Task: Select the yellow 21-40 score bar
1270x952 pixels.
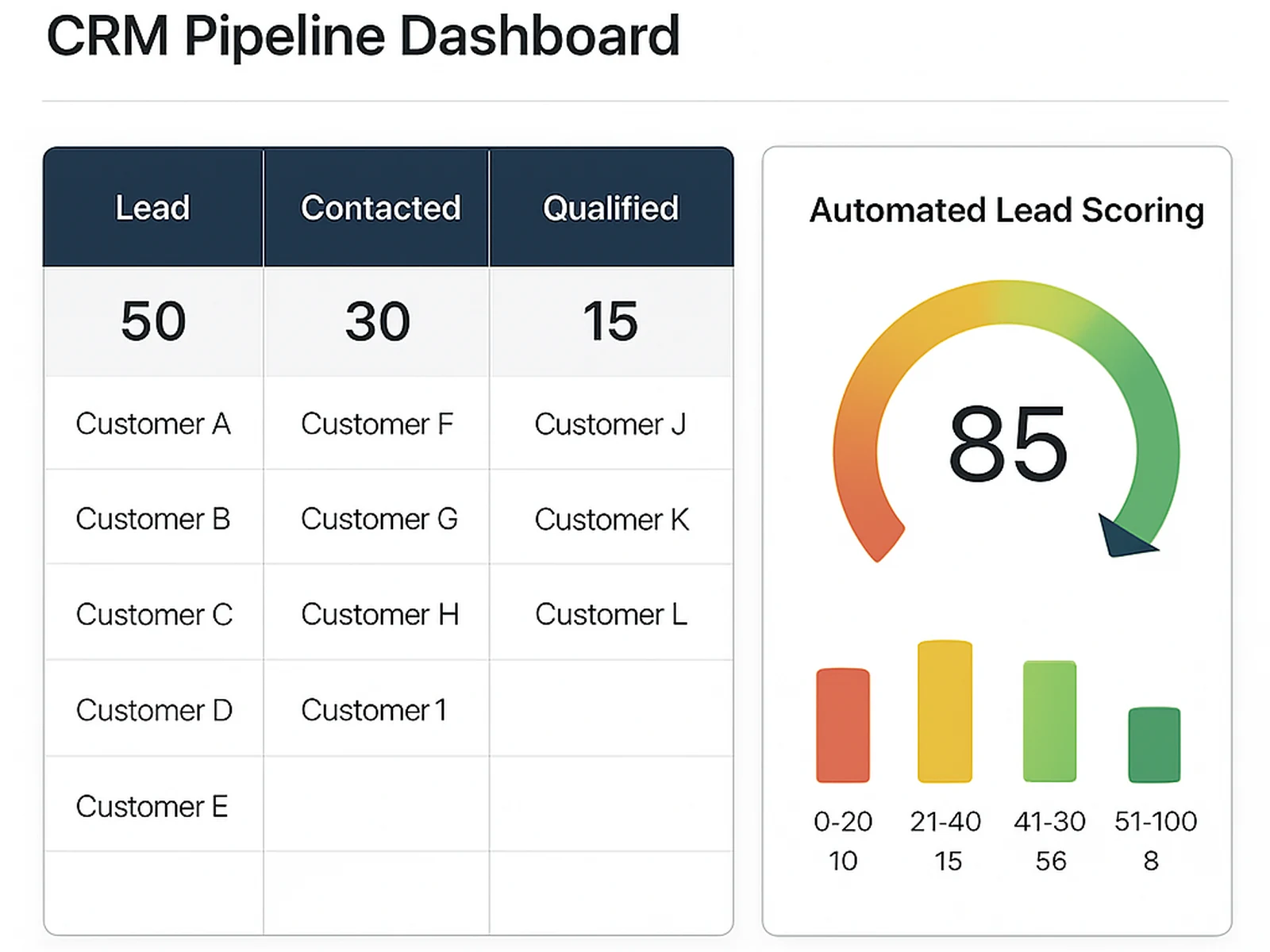Action: (945, 712)
